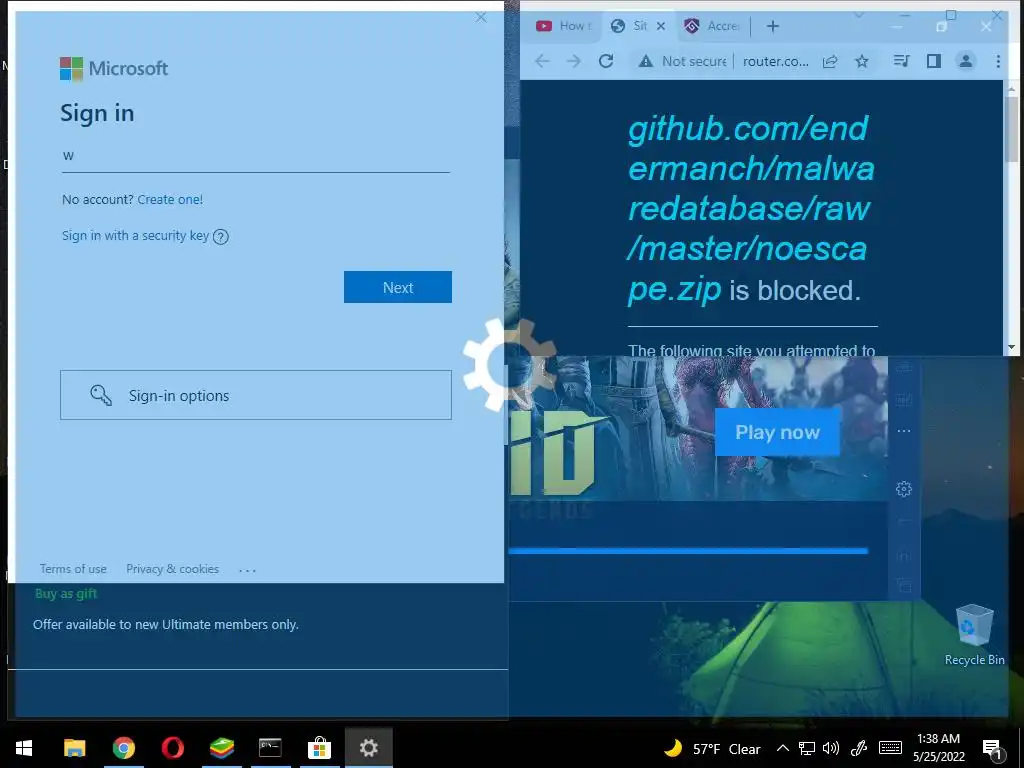Open the 'Create one!' account link
The height and width of the screenshot is (768, 1024).
point(170,200)
